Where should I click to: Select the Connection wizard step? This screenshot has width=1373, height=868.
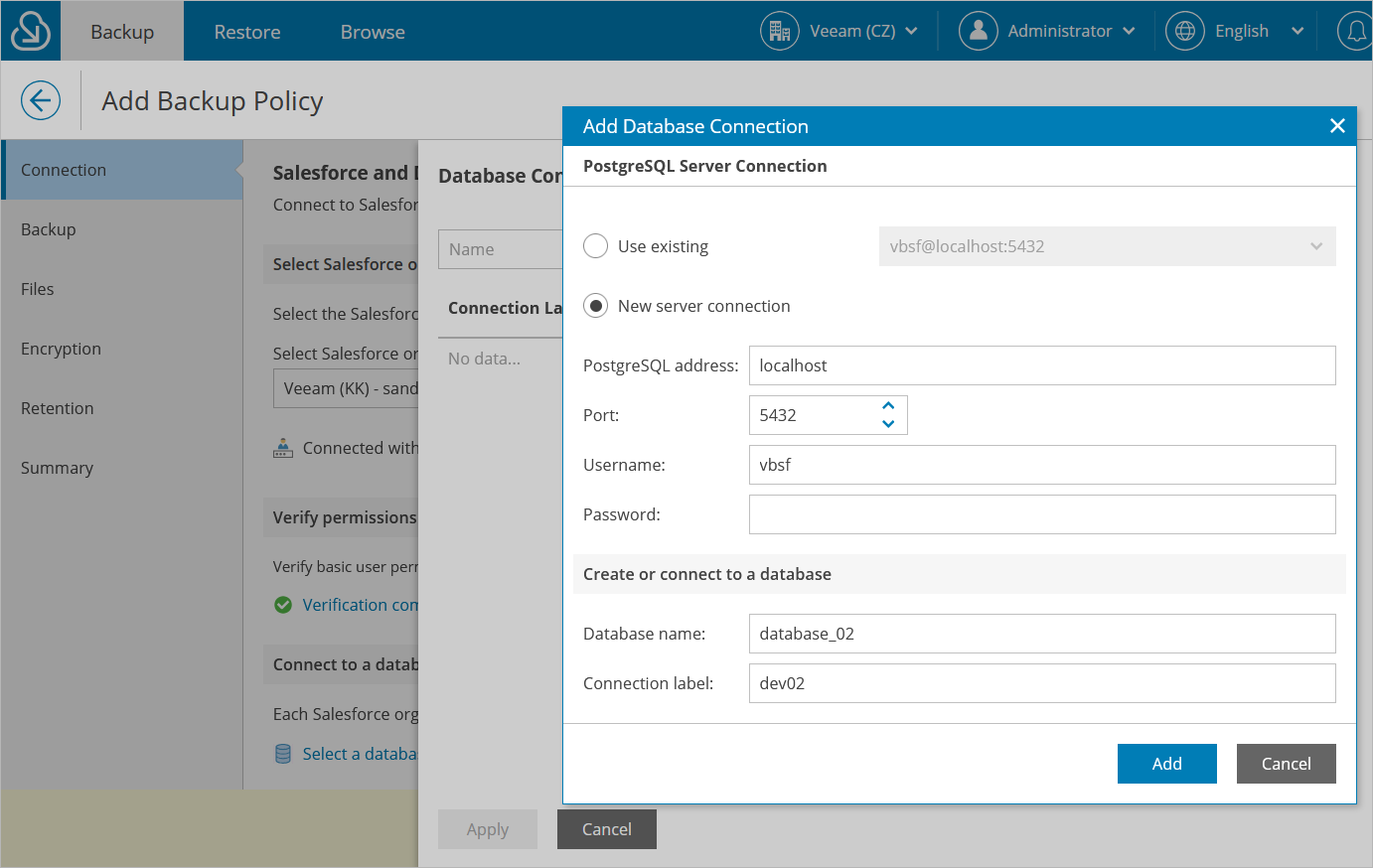click(121, 170)
